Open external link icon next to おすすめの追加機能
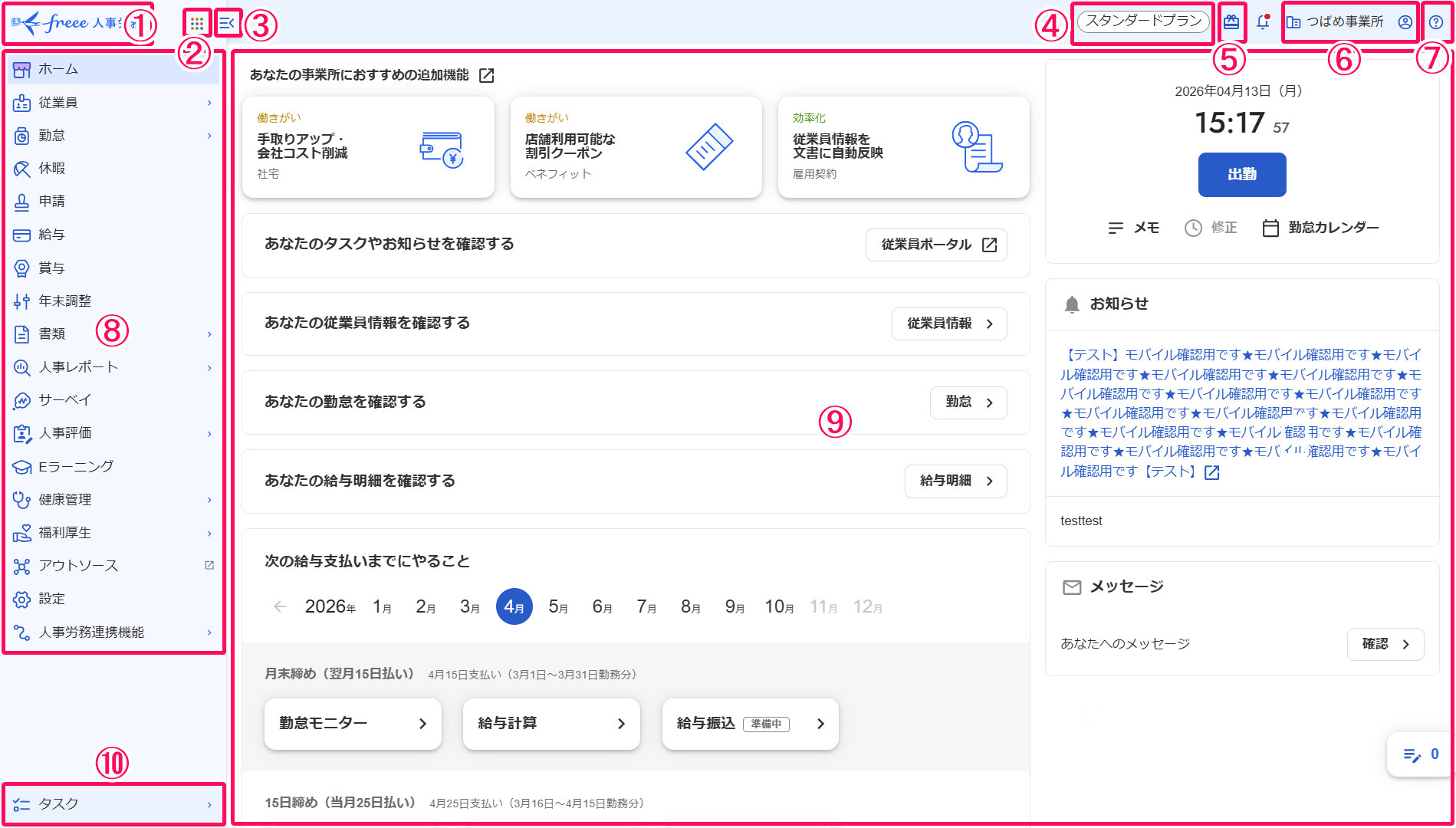 (x=487, y=75)
